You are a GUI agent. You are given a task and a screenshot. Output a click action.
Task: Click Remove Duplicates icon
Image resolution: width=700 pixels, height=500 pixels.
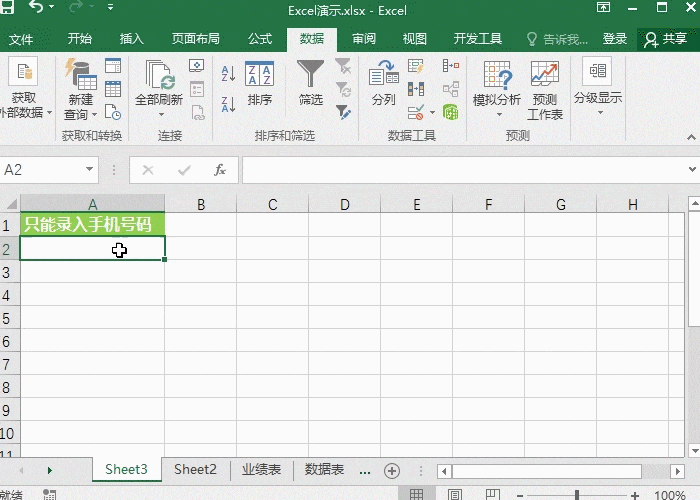416,89
